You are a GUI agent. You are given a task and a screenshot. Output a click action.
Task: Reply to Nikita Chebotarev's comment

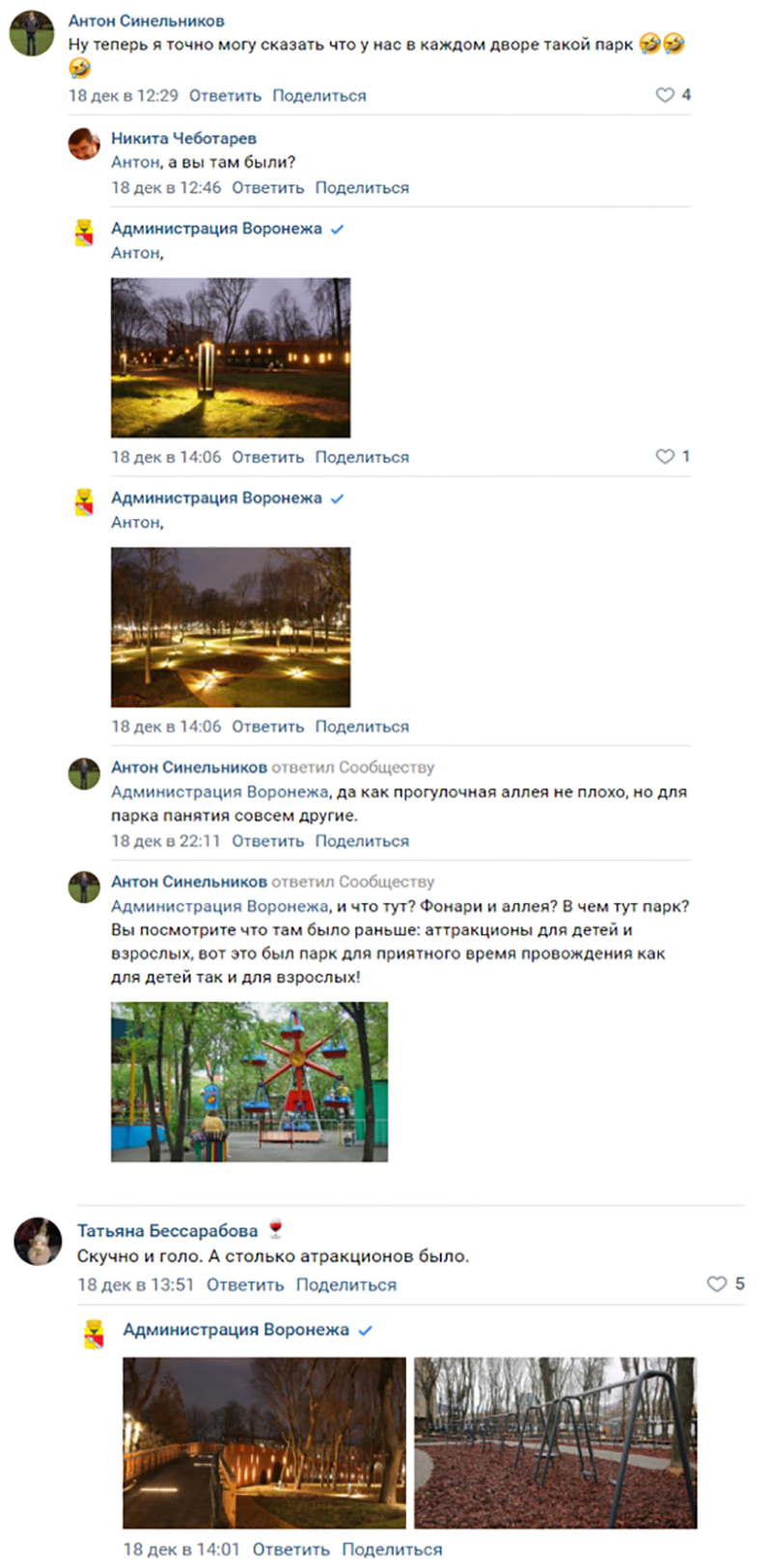[x=267, y=187]
